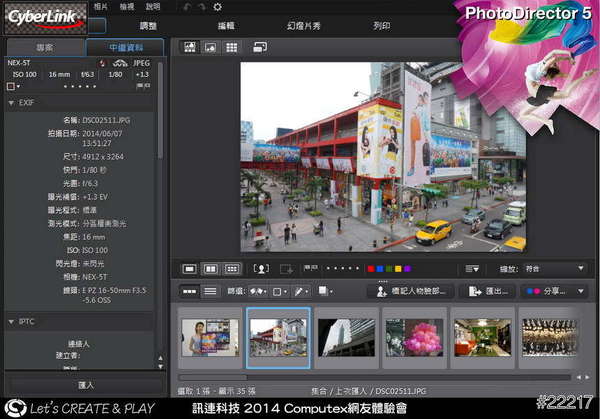Click the 匯入 import button

[x=85, y=383]
